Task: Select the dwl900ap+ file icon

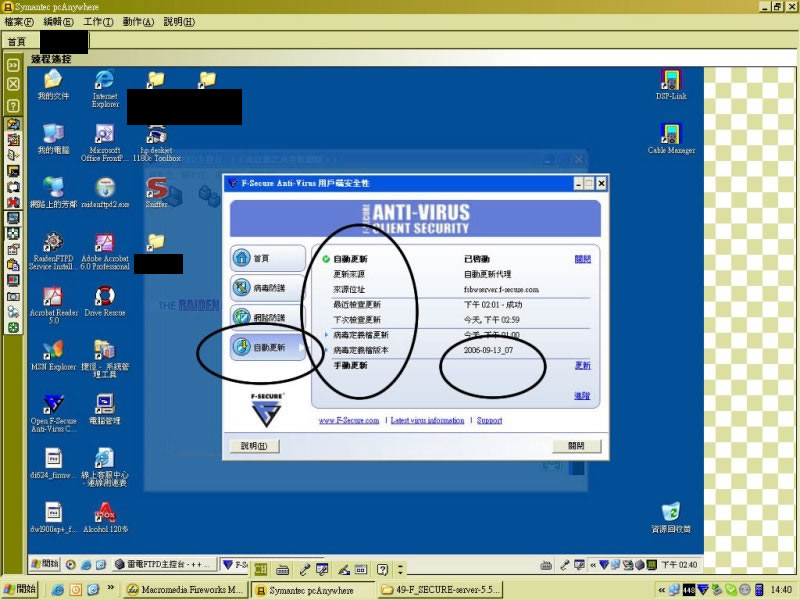Action: (53, 518)
